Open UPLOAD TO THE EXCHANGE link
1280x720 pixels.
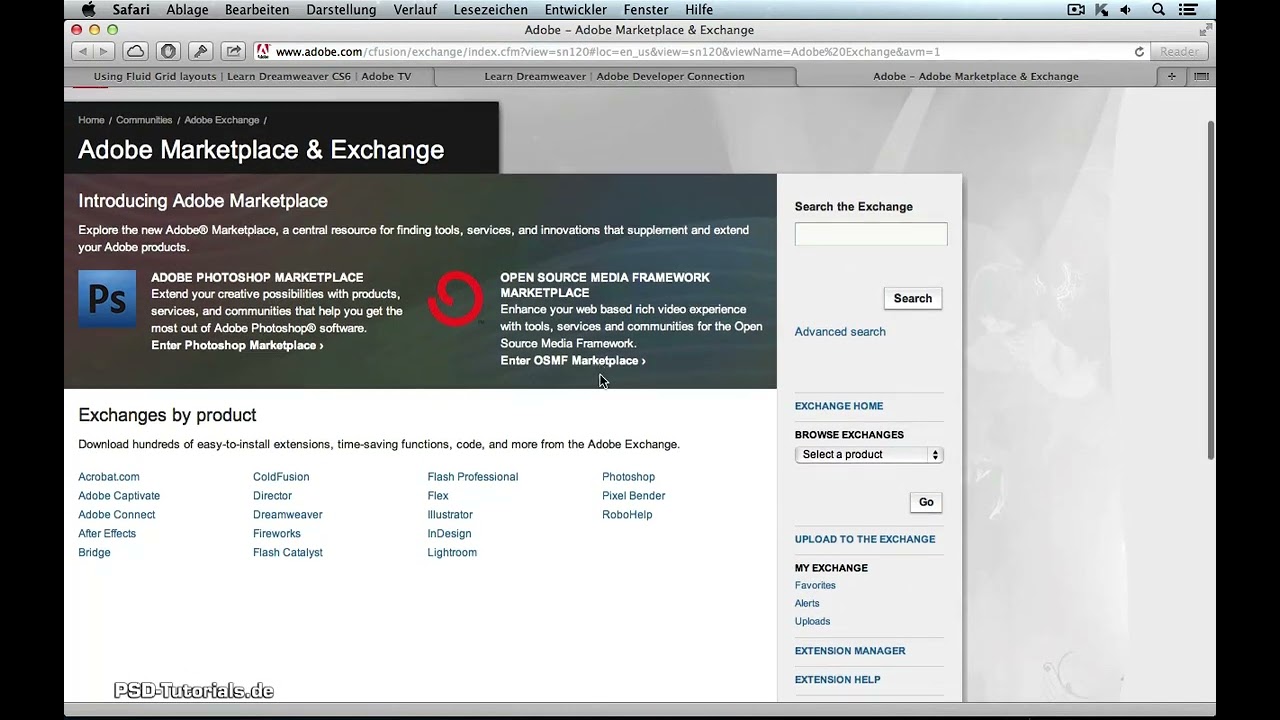pos(865,539)
